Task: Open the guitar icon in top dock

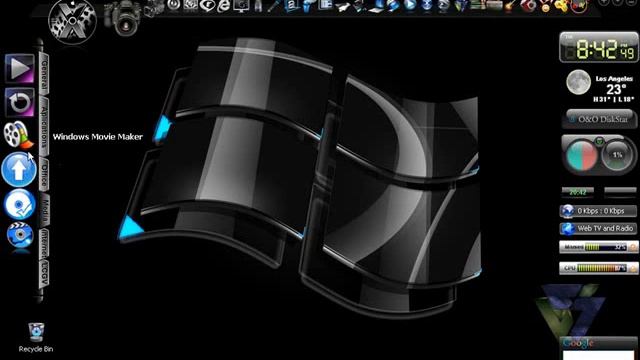Action: tap(509, 6)
